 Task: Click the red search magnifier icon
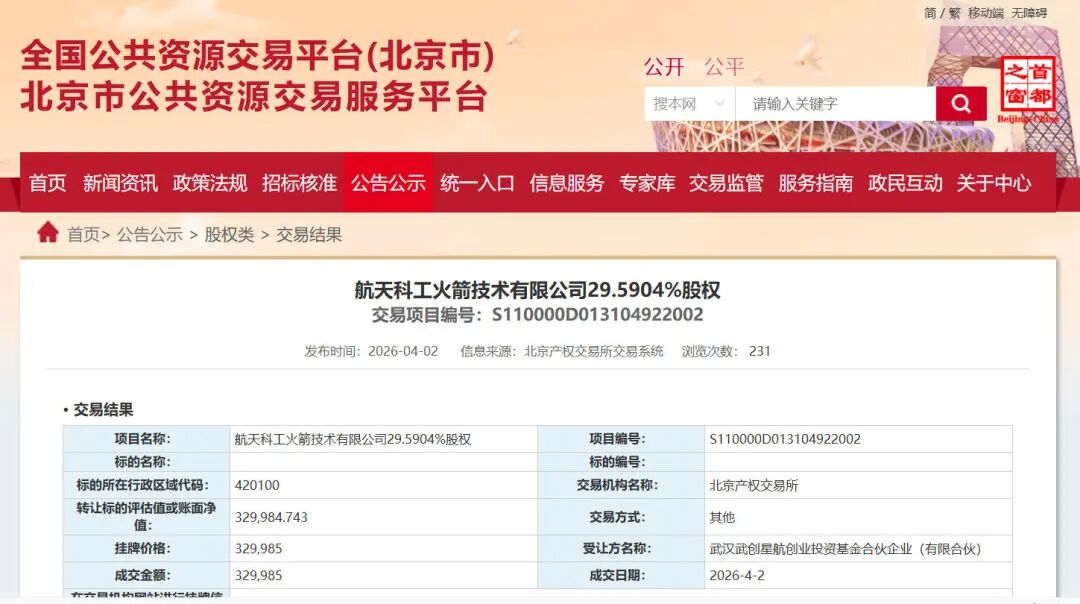coord(961,103)
